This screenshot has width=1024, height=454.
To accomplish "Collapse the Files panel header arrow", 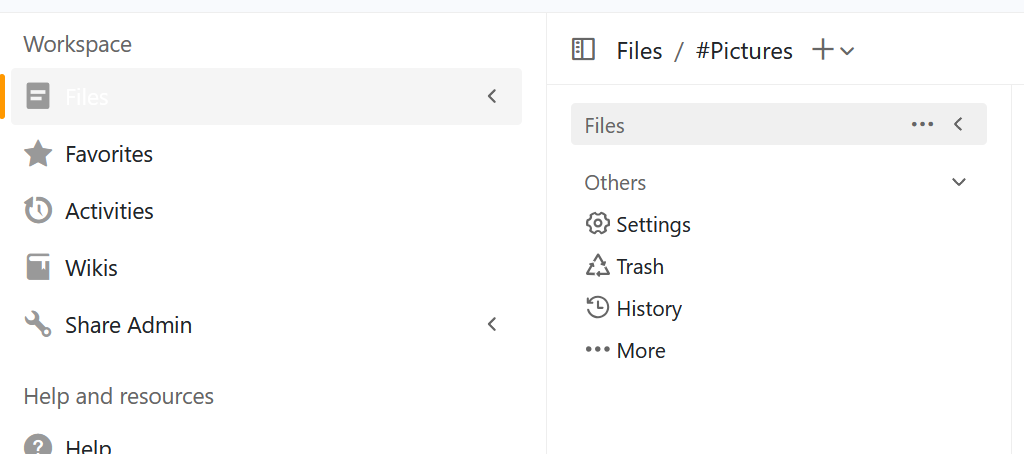I will coord(958,125).
